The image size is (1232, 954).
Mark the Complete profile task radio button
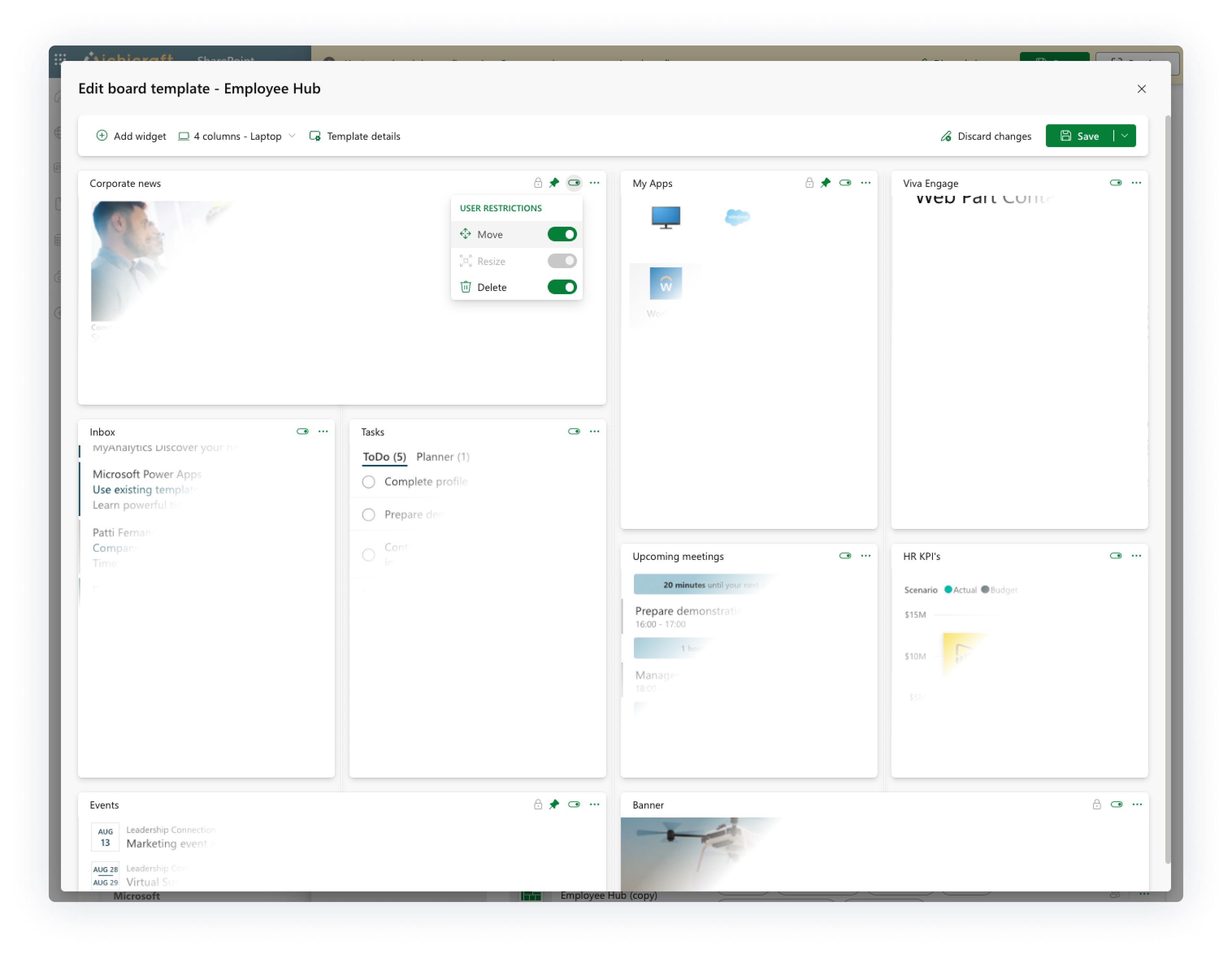369,482
